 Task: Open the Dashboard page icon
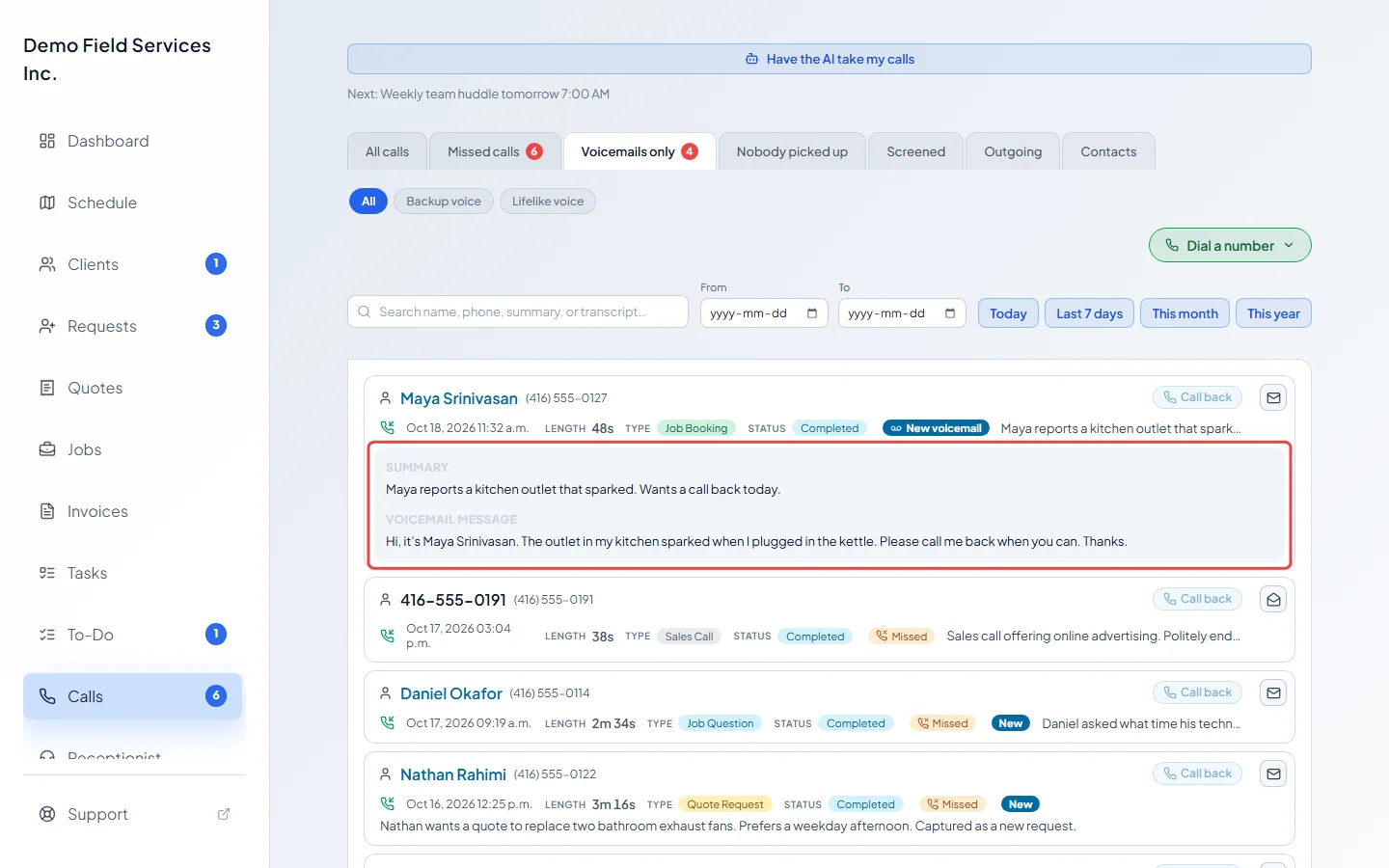[47, 141]
